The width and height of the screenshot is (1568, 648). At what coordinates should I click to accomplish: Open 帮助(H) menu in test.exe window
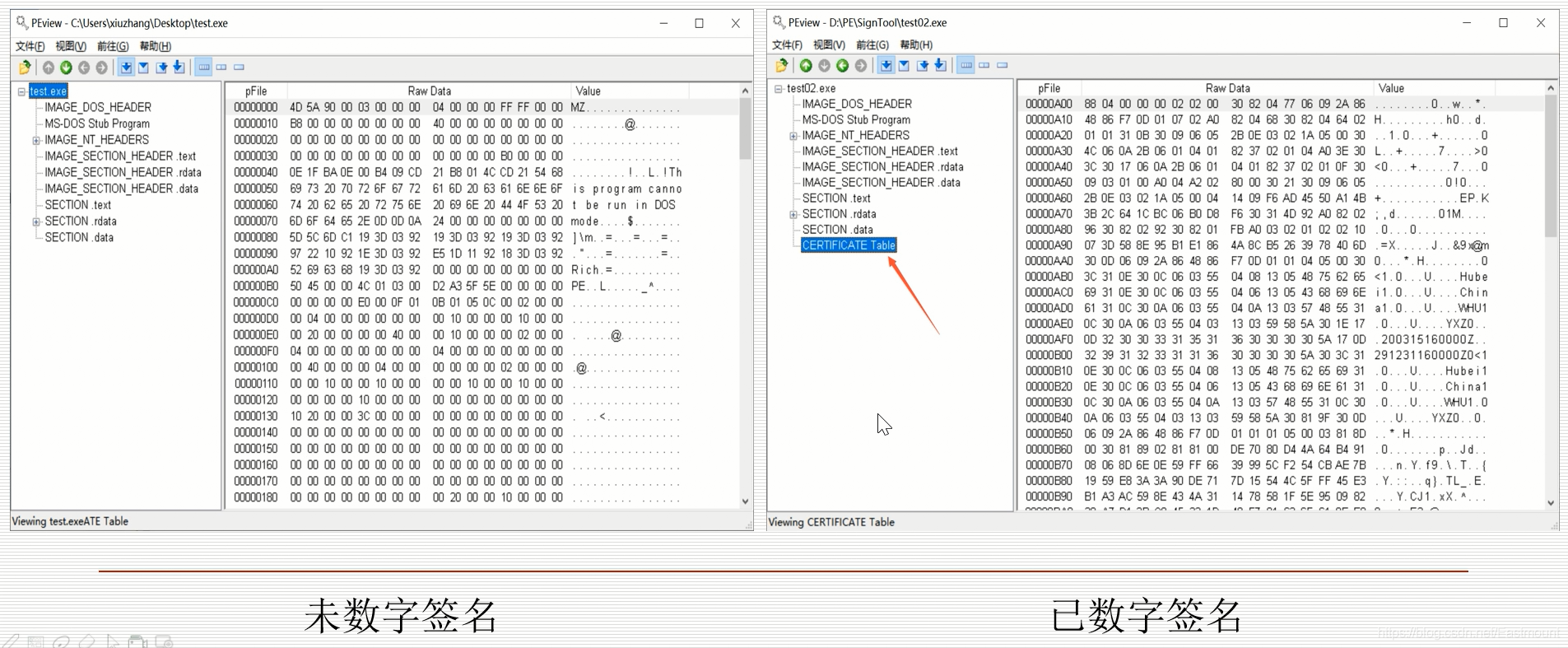(x=156, y=46)
